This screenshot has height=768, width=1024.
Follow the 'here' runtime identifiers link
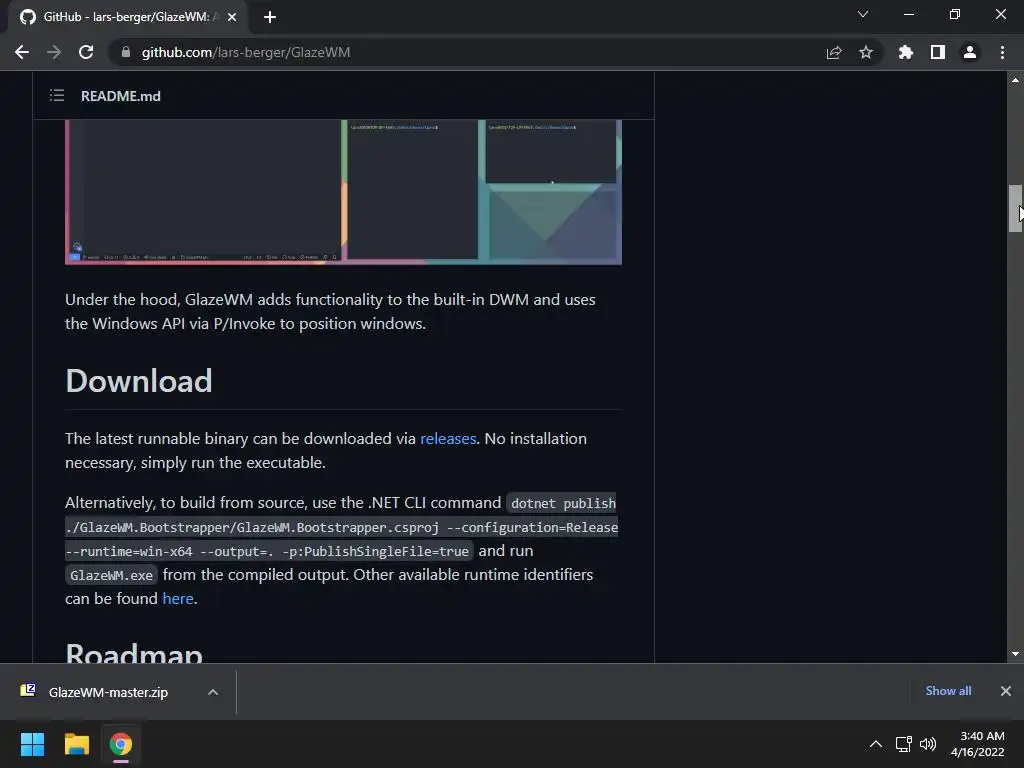click(178, 598)
